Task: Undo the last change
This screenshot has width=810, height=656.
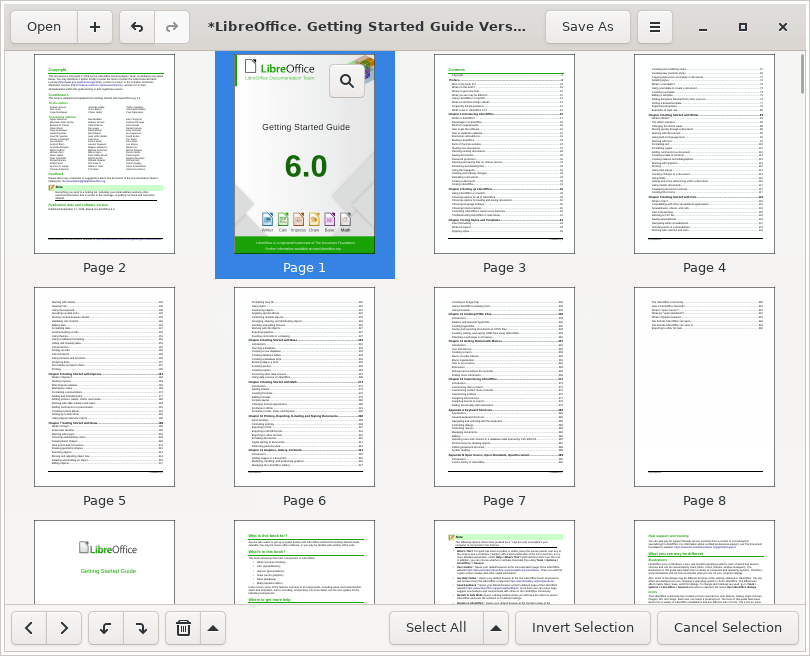Action: (137, 27)
